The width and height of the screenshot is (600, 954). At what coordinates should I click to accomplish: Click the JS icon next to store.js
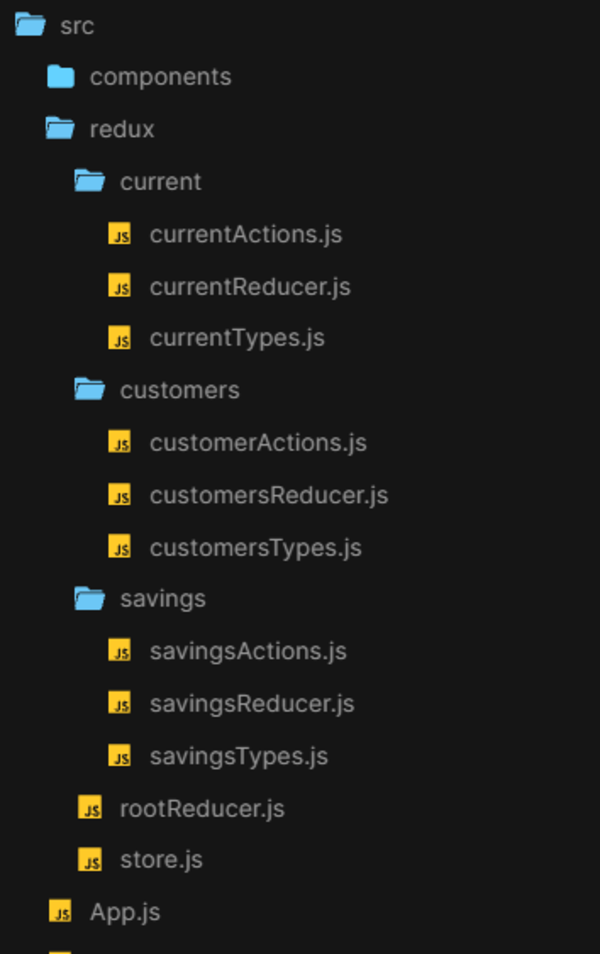click(x=90, y=859)
